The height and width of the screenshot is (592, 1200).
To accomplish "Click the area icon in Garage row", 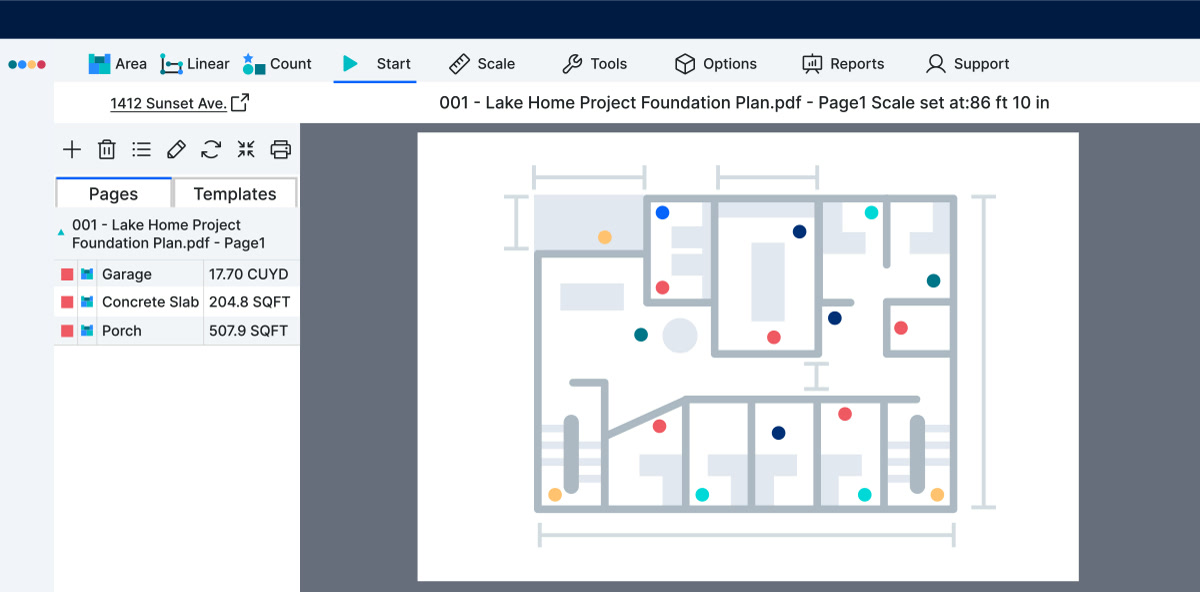I will point(88,274).
